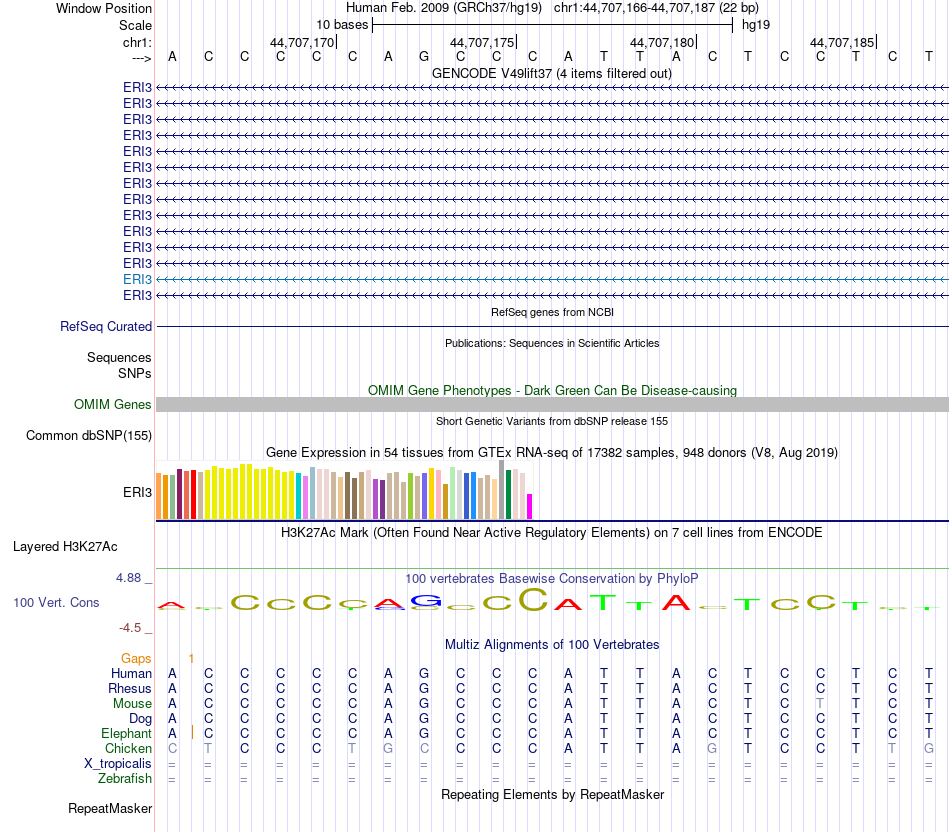The image size is (950, 832).
Task: Click the Dog species label
Action: (141, 719)
